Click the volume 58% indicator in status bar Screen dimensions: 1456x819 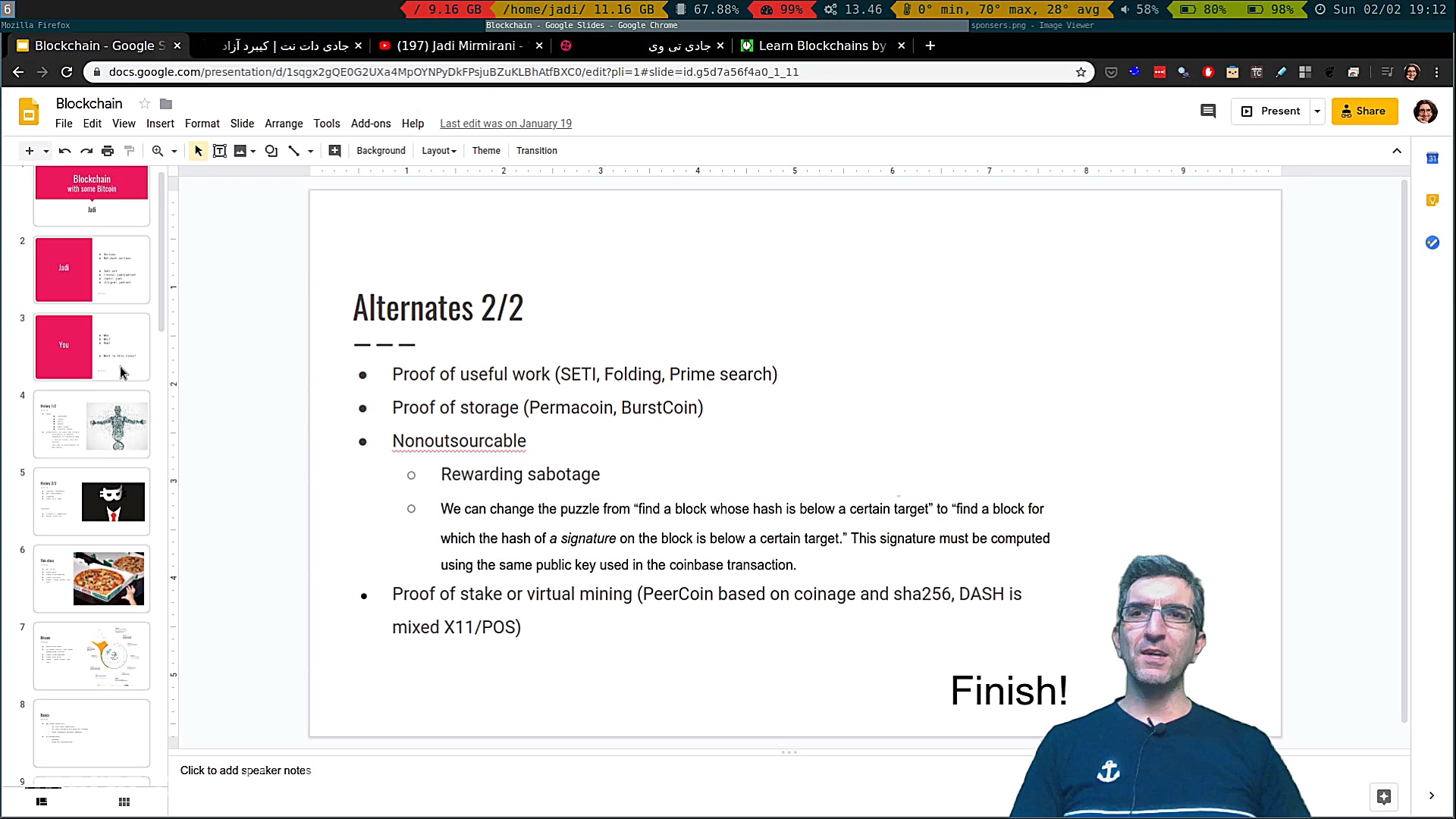pos(1140,9)
